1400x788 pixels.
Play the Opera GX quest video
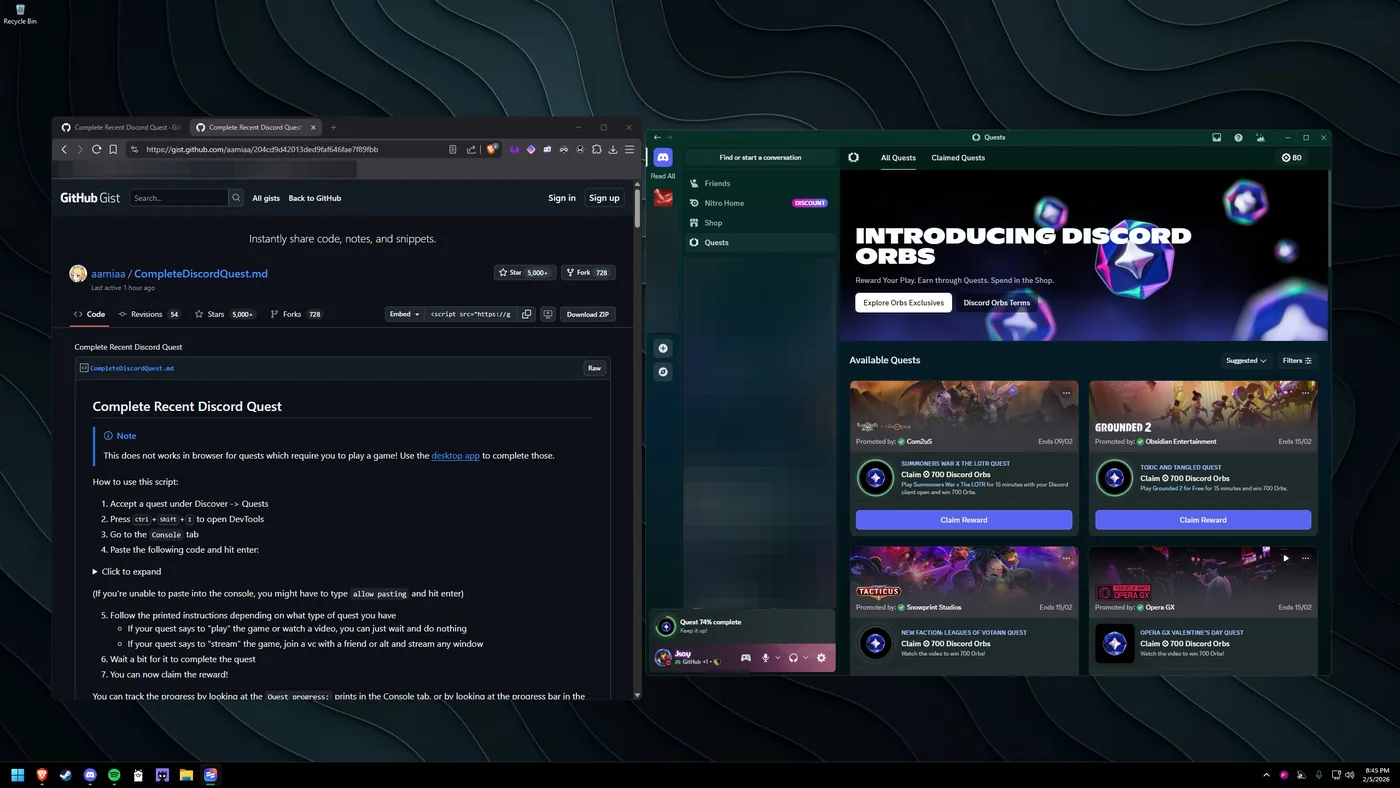coord(1286,559)
